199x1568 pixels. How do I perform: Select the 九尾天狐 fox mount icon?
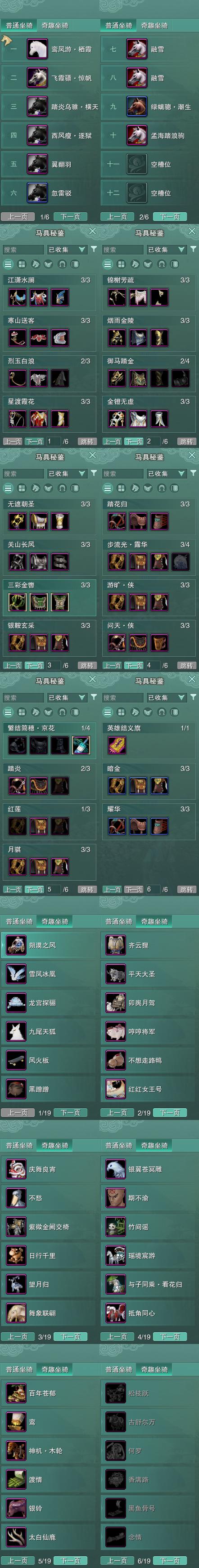[x=16, y=1032]
